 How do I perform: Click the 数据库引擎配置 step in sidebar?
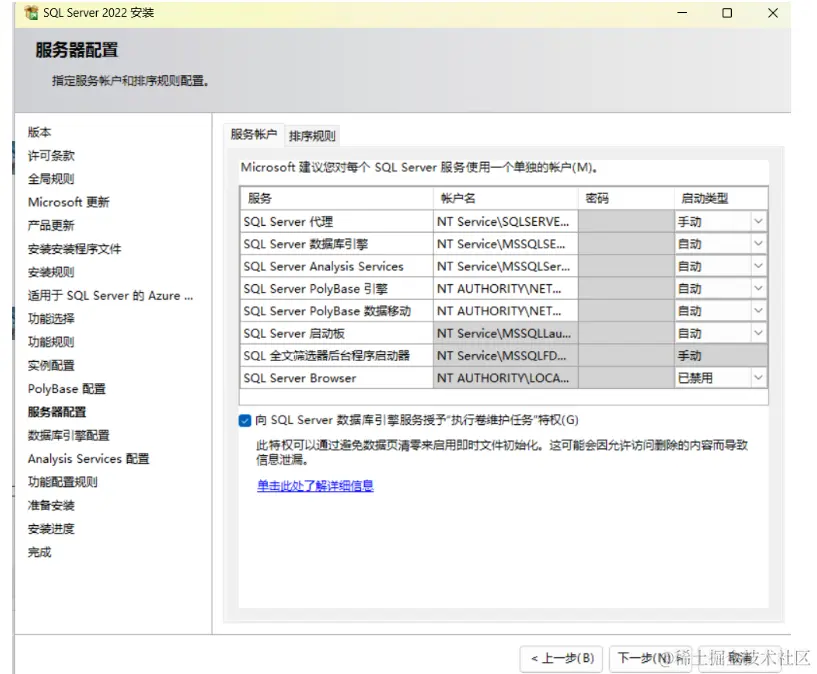[69, 435]
